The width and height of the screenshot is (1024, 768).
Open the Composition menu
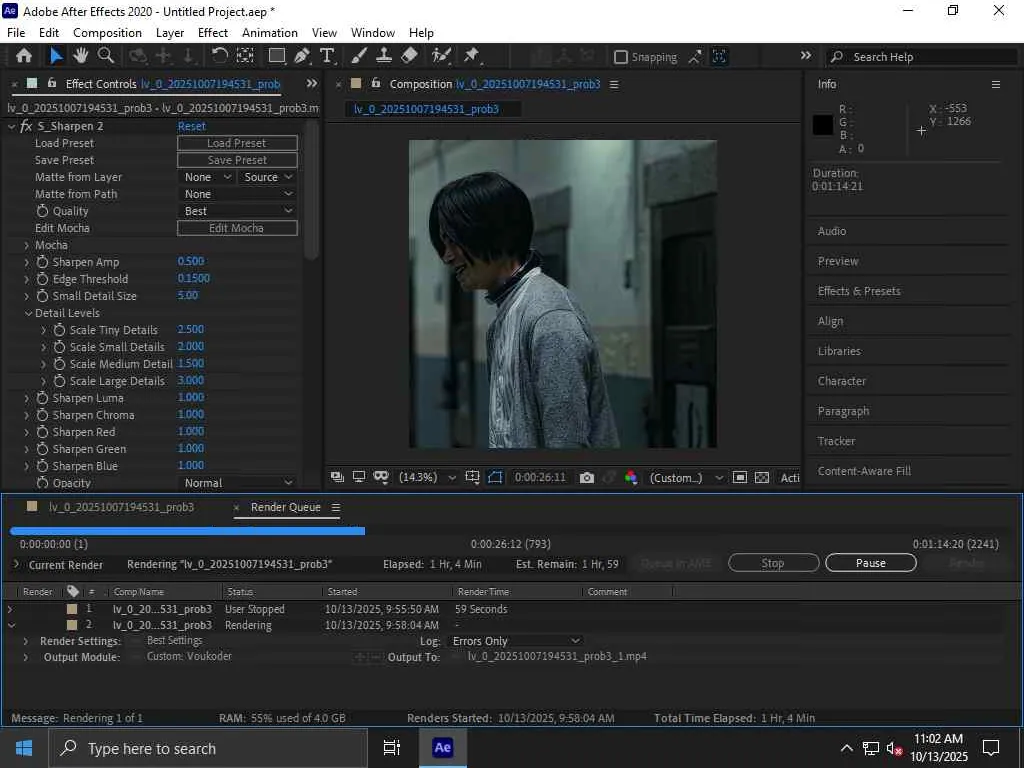[x=107, y=33]
